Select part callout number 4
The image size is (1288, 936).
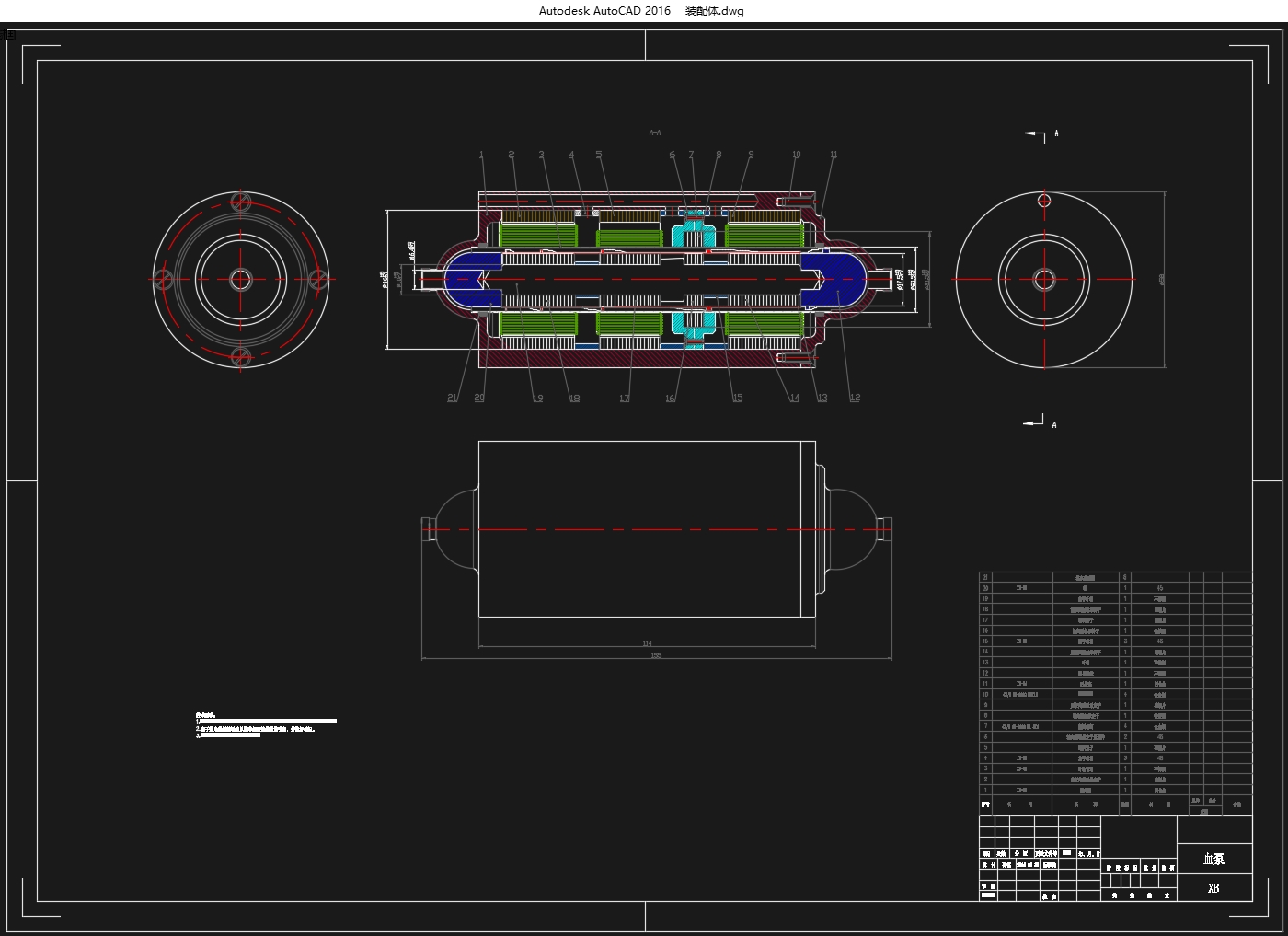pos(571,155)
